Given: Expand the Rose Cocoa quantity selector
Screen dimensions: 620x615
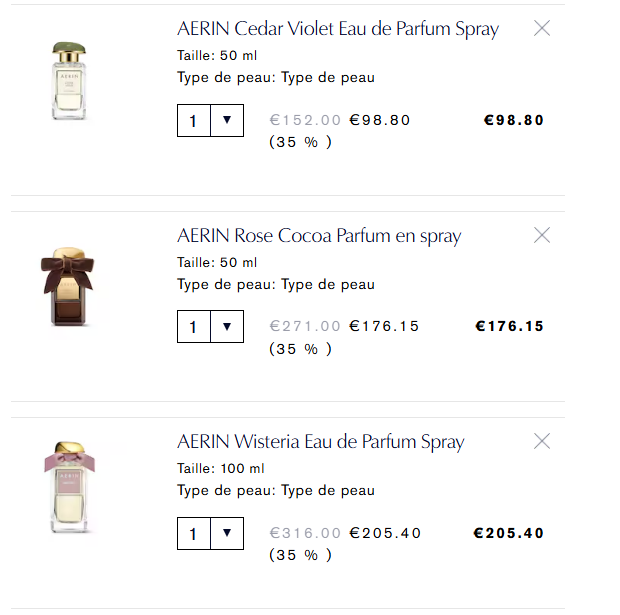Looking at the screenshot, I should pyautogui.click(x=210, y=326).
